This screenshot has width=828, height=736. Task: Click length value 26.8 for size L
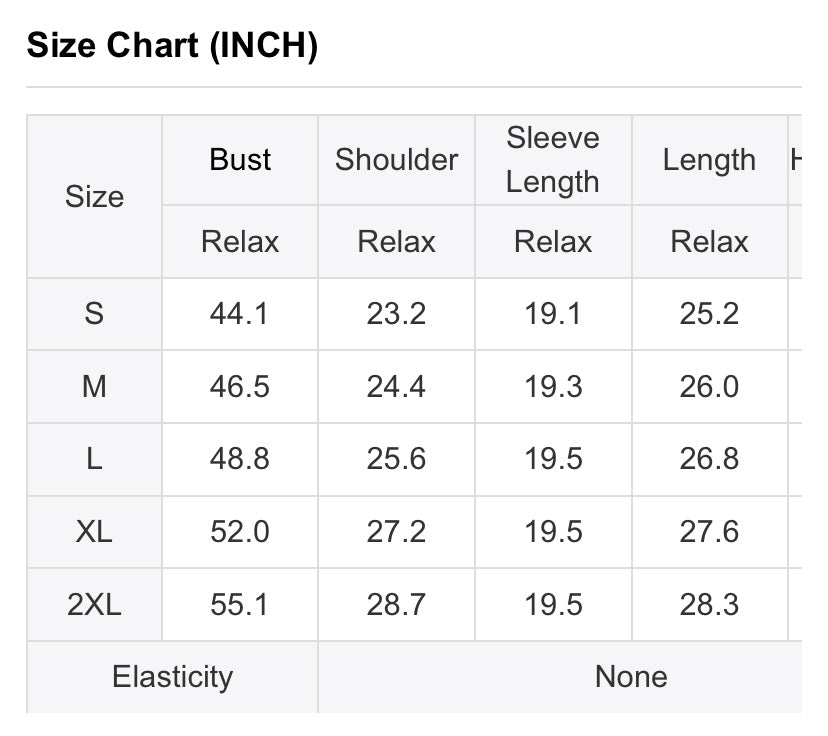(709, 459)
